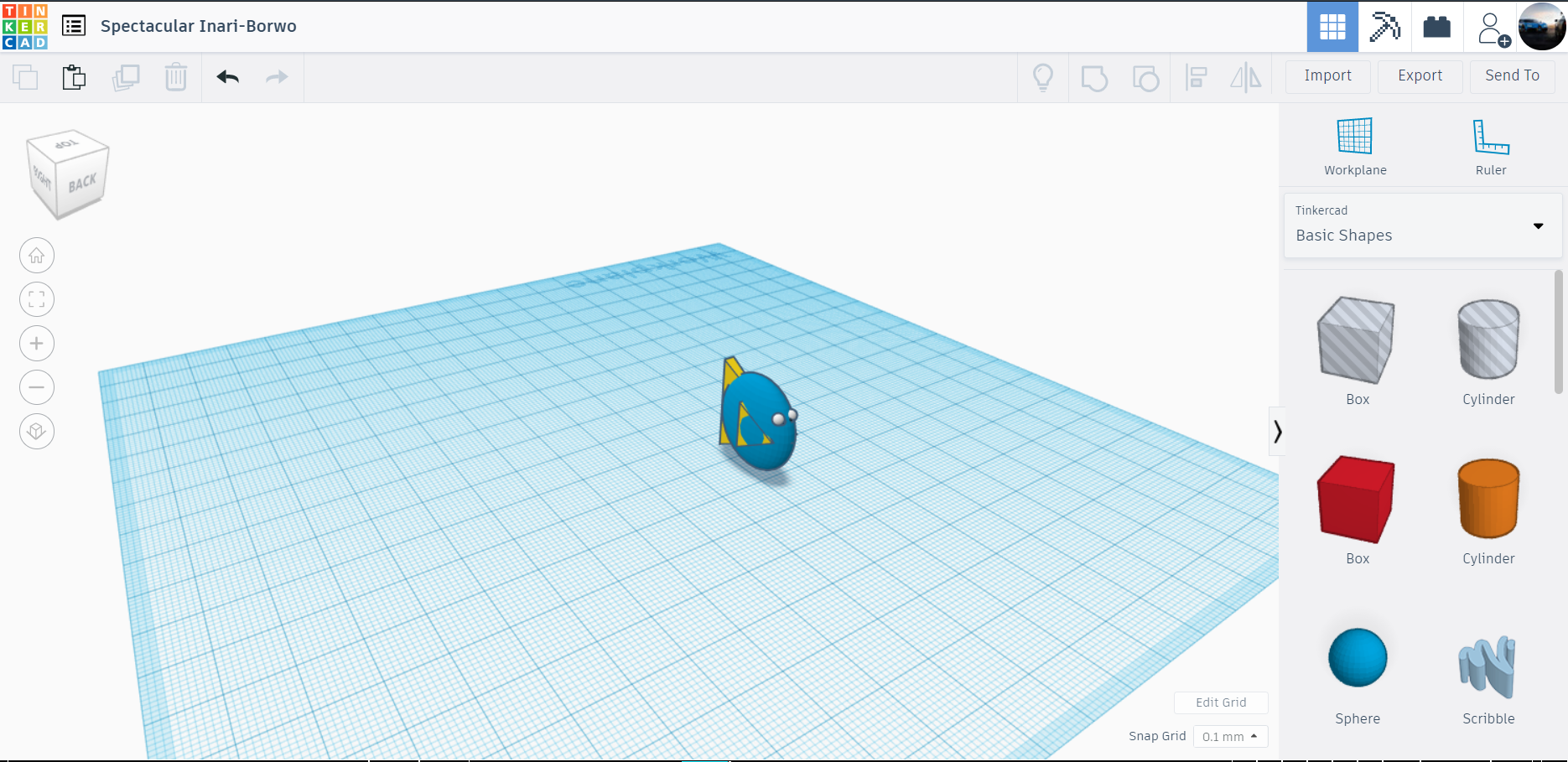Image resolution: width=1568 pixels, height=762 pixels.
Task: Click the Mirror tool icon
Action: (x=1246, y=78)
